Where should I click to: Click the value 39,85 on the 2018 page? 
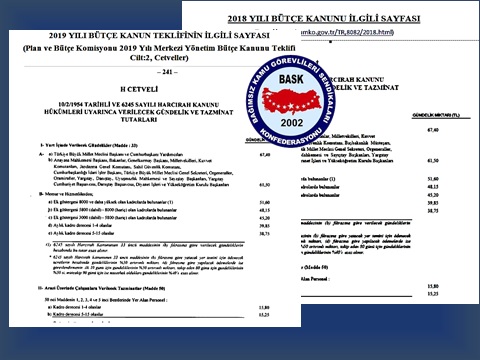(433, 203)
